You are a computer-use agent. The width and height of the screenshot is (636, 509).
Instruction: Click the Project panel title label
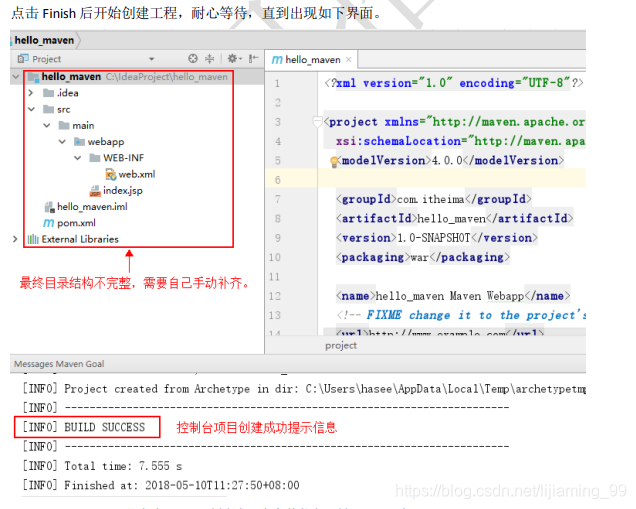point(47,59)
